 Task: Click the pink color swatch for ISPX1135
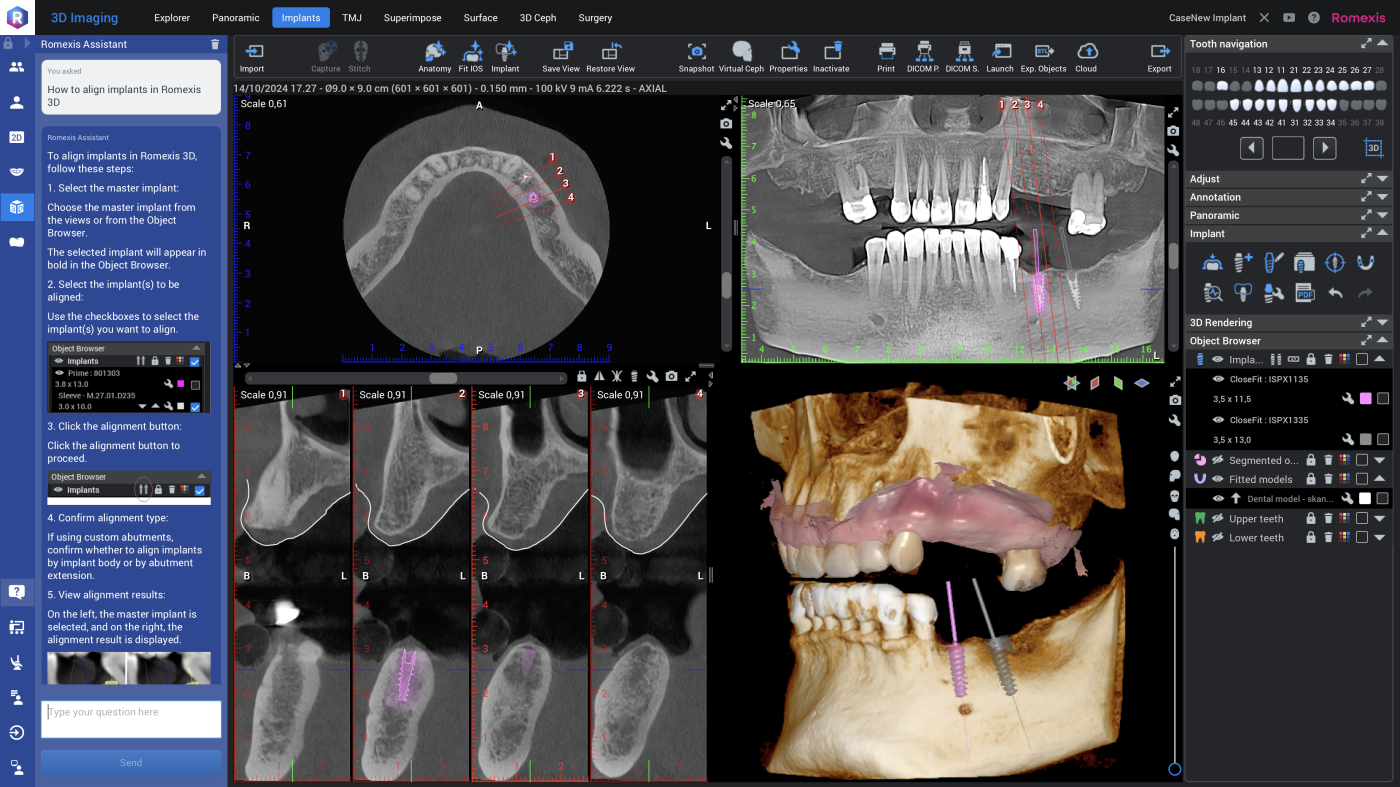click(x=1365, y=398)
